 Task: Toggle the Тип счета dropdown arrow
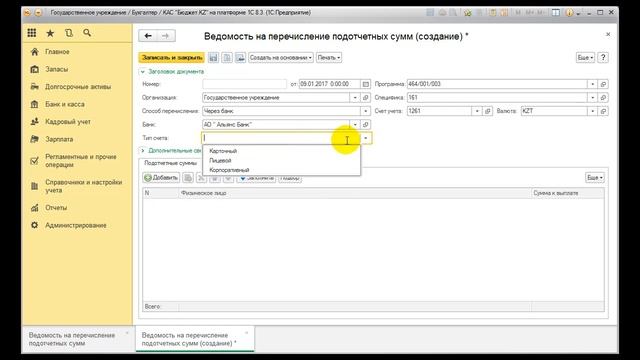[366, 138]
